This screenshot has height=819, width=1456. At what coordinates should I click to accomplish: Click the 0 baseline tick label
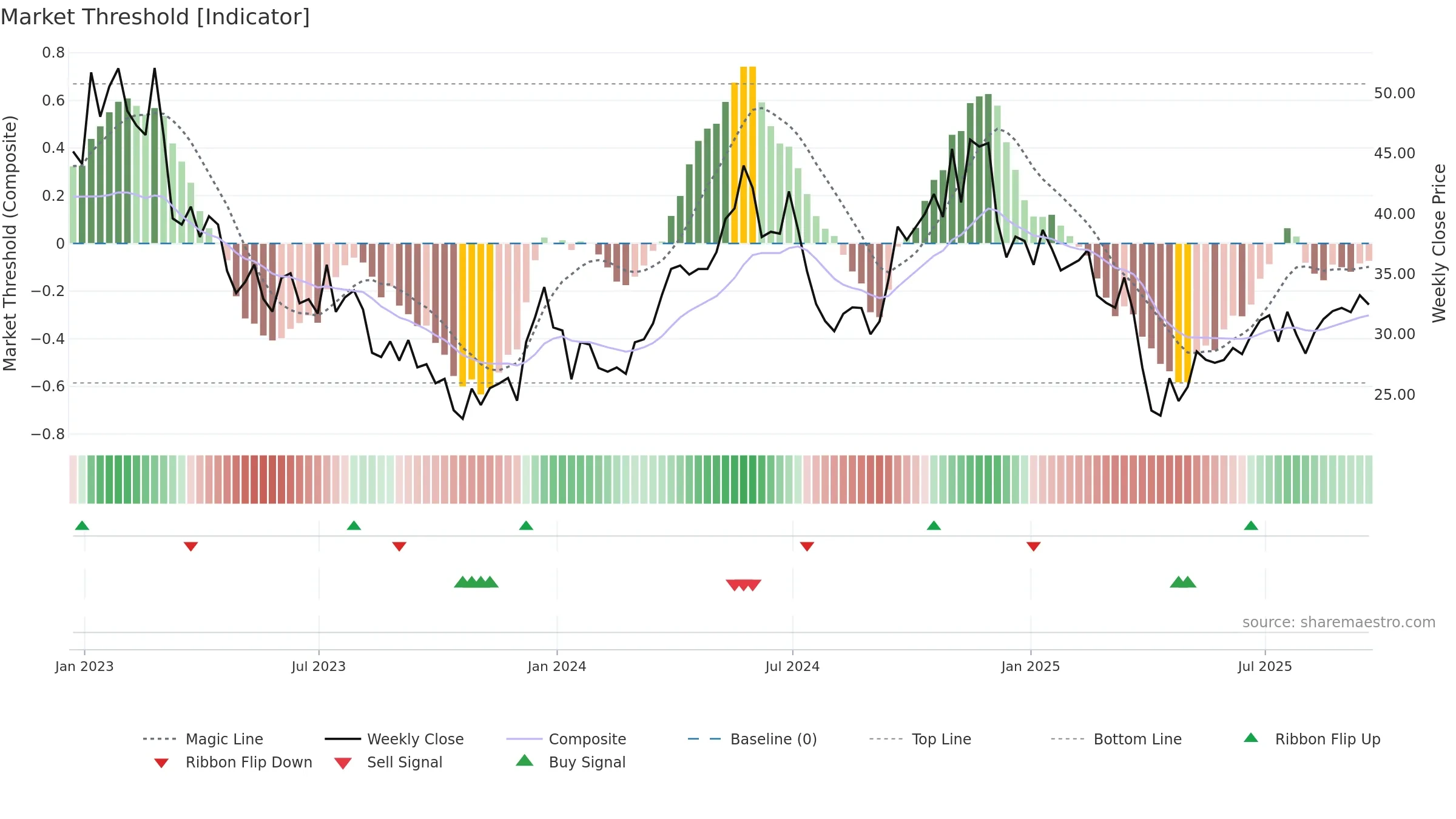point(60,243)
